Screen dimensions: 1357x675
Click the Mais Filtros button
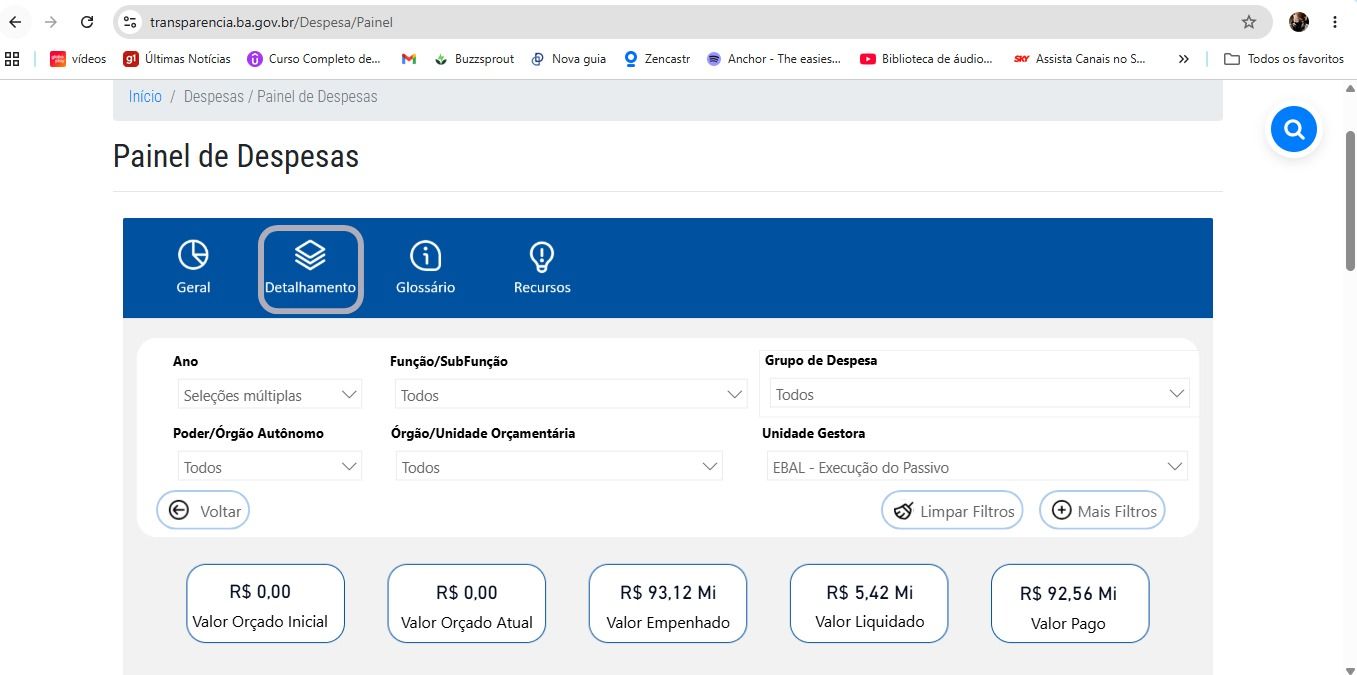pos(1102,510)
